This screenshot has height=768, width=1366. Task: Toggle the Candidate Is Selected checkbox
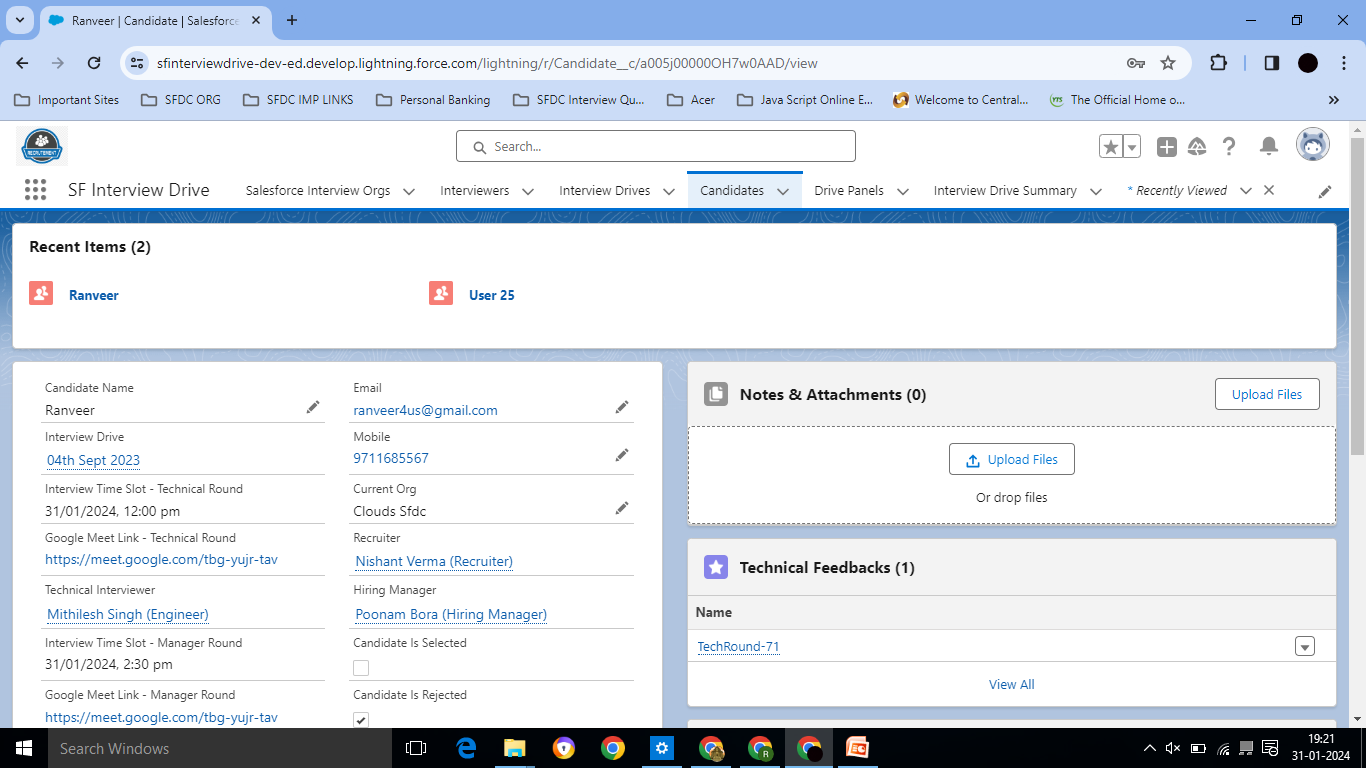pos(361,668)
